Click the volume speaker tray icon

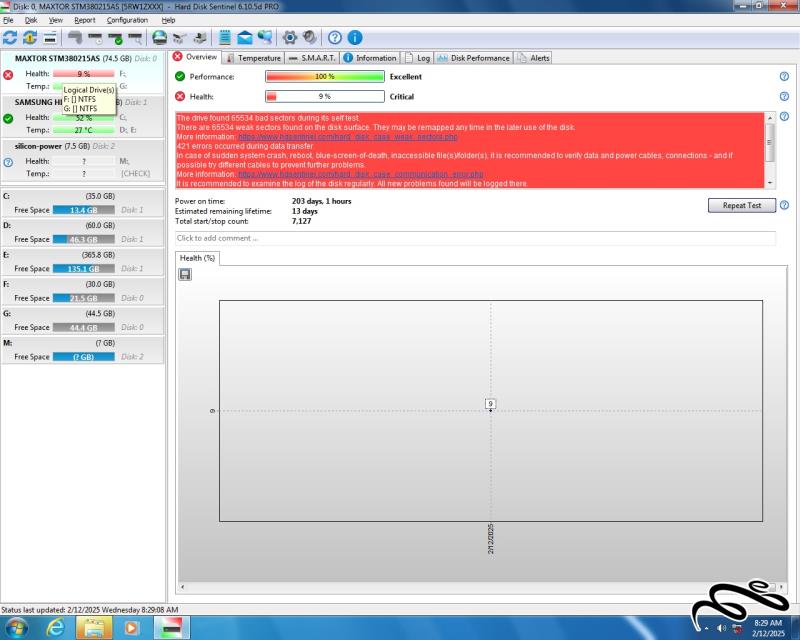coord(721,628)
